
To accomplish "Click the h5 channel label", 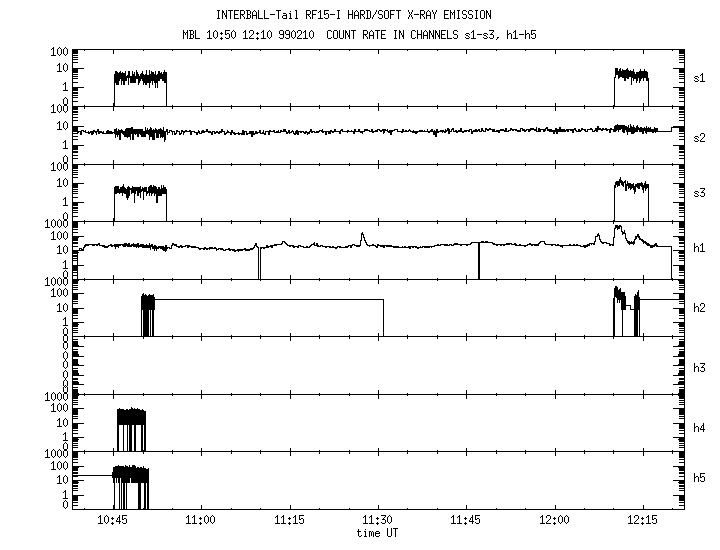I will [700, 480].
